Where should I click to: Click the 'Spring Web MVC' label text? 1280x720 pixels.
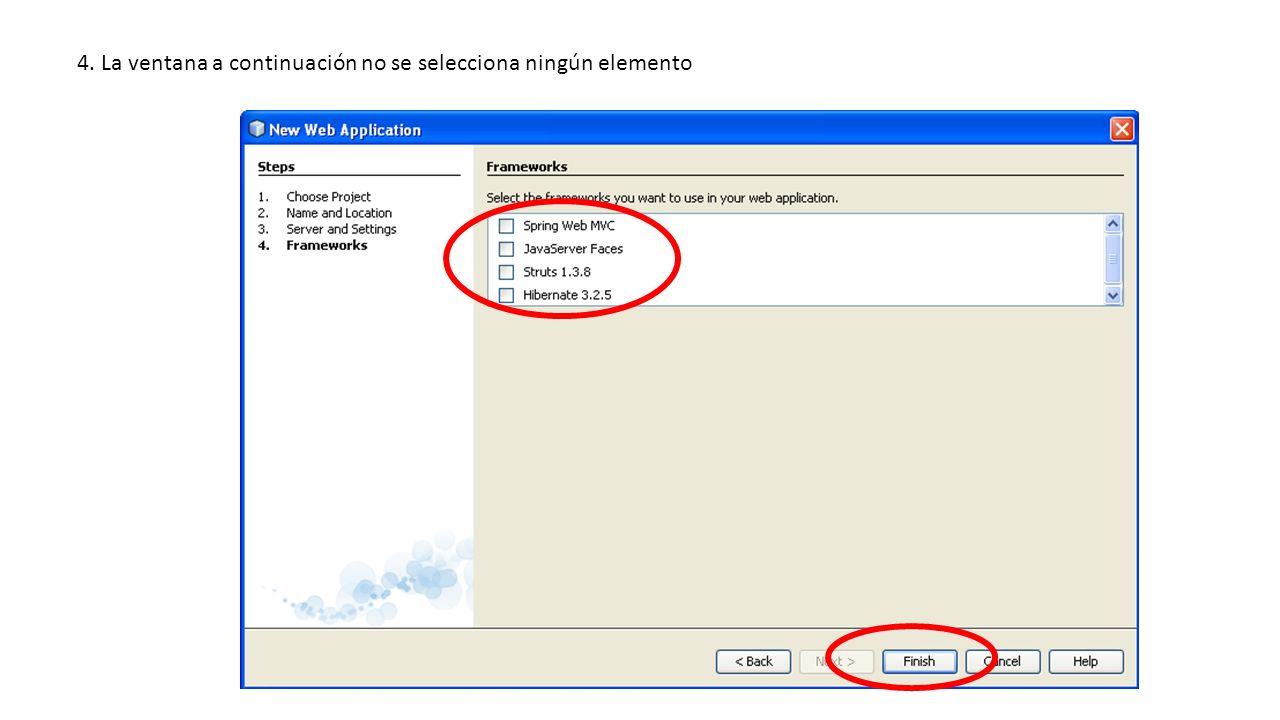[569, 226]
